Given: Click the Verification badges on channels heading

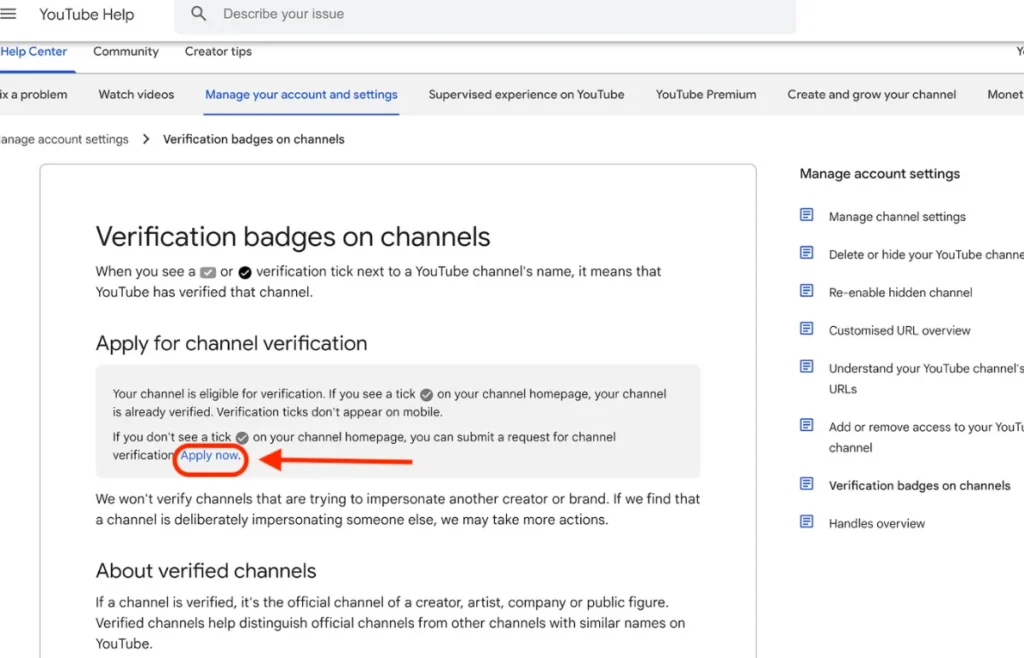Looking at the screenshot, I should [293, 237].
